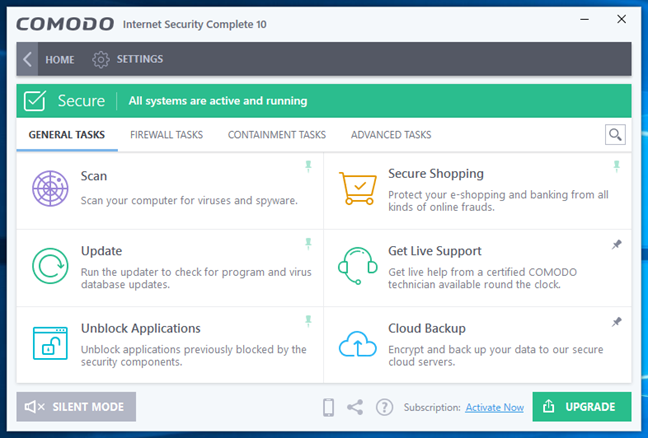Click the Settings gear icon

pos(101,60)
